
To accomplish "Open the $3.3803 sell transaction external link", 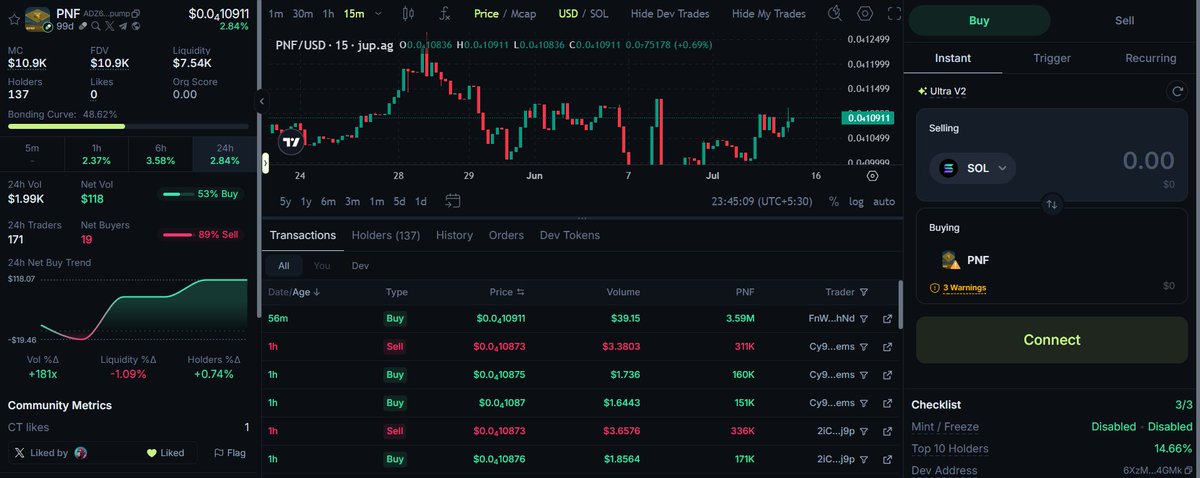I will pos(887,347).
